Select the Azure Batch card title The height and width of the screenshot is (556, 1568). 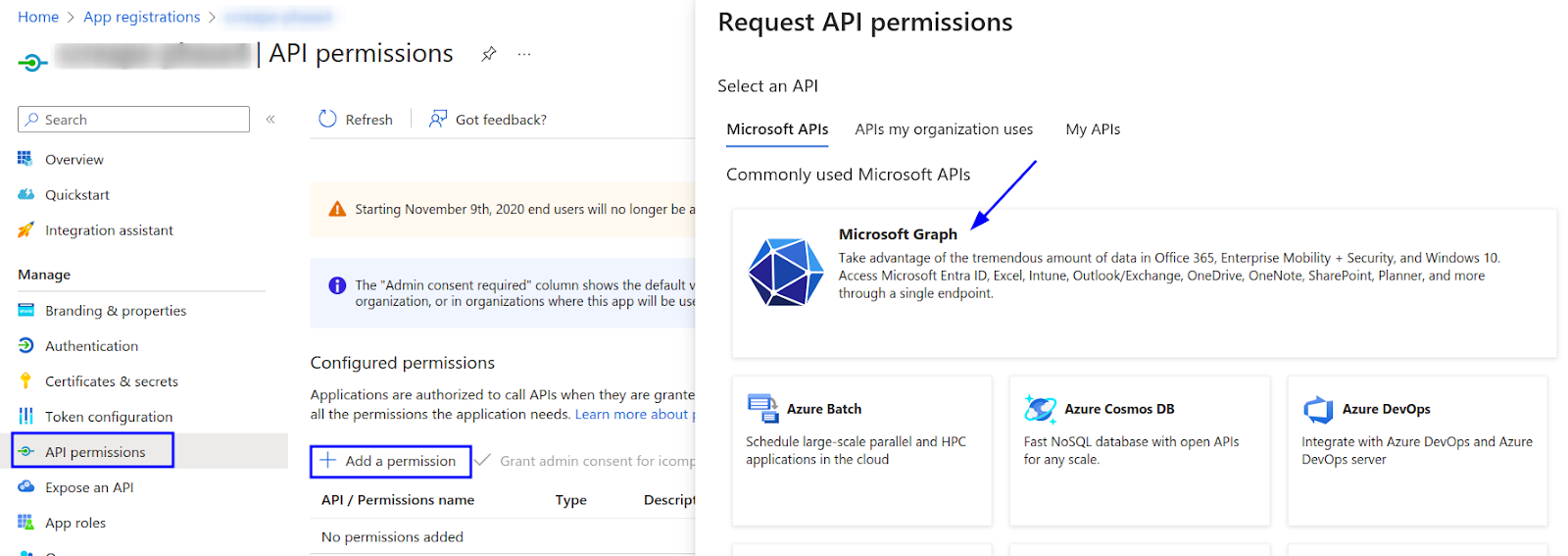(824, 409)
